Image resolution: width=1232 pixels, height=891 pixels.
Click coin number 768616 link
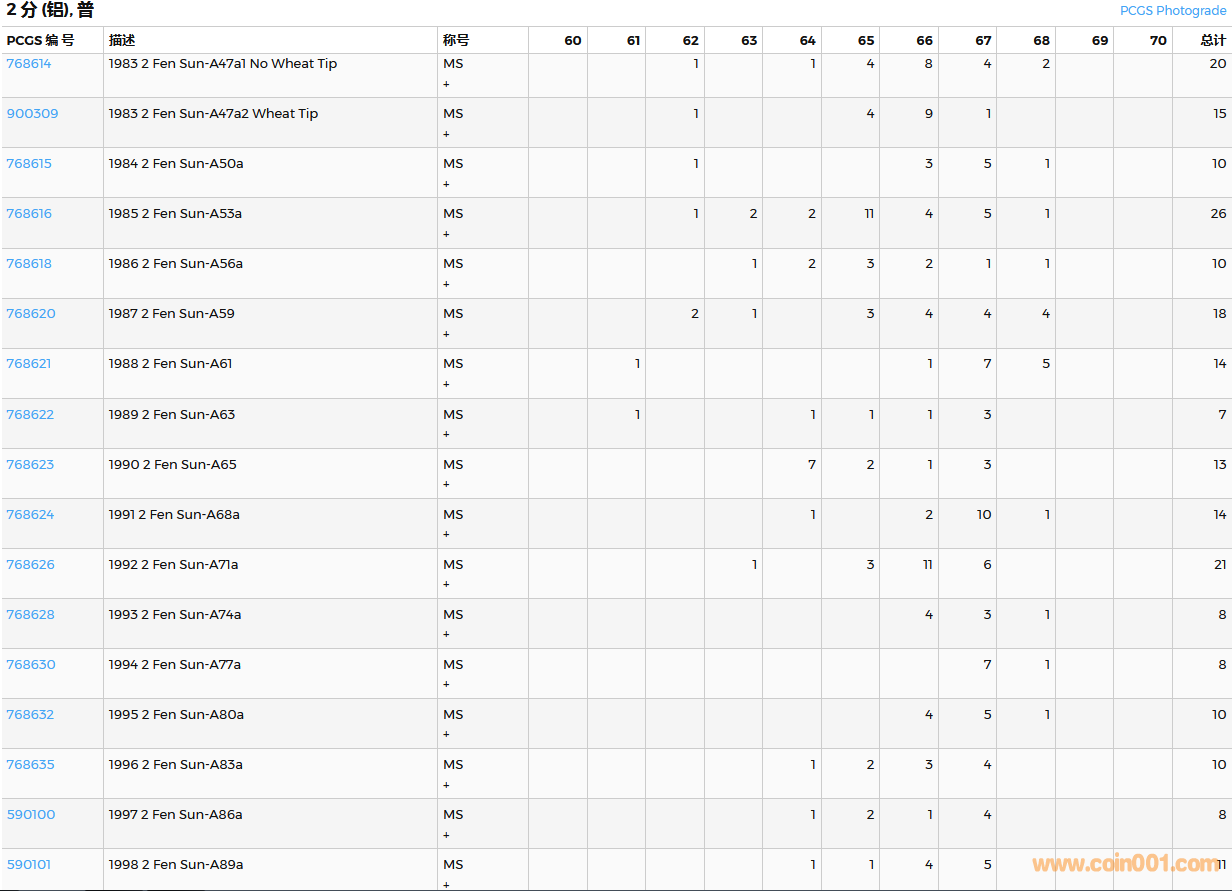pyautogui.click(x=29, y=214)
